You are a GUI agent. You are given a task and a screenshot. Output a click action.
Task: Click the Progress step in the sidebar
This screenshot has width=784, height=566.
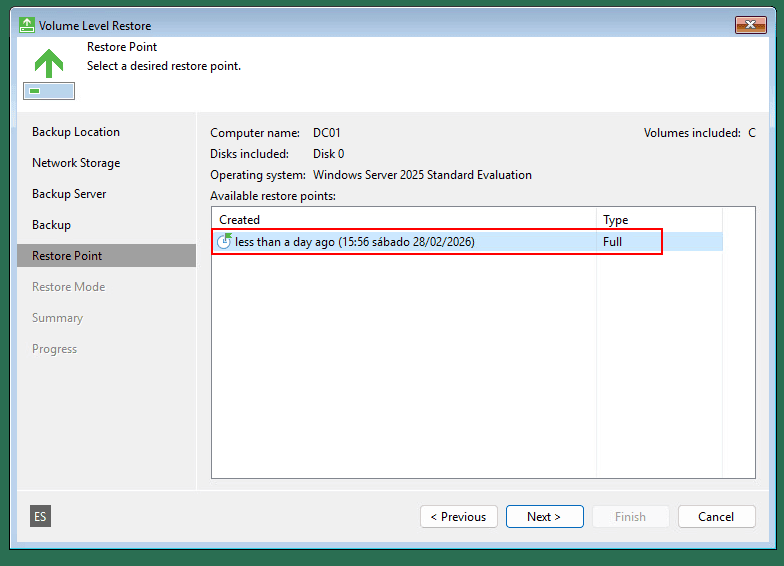point(54,349)
